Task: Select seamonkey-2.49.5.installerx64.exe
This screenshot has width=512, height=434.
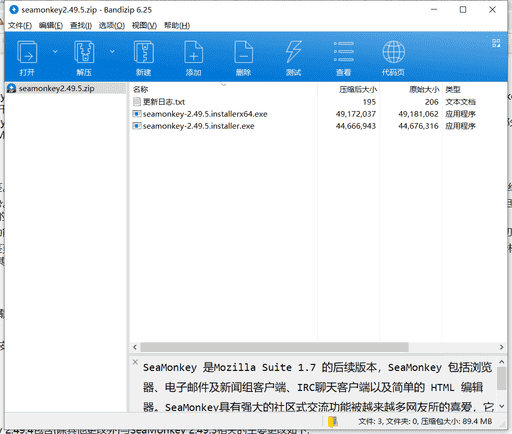Action: pos(205,114)
